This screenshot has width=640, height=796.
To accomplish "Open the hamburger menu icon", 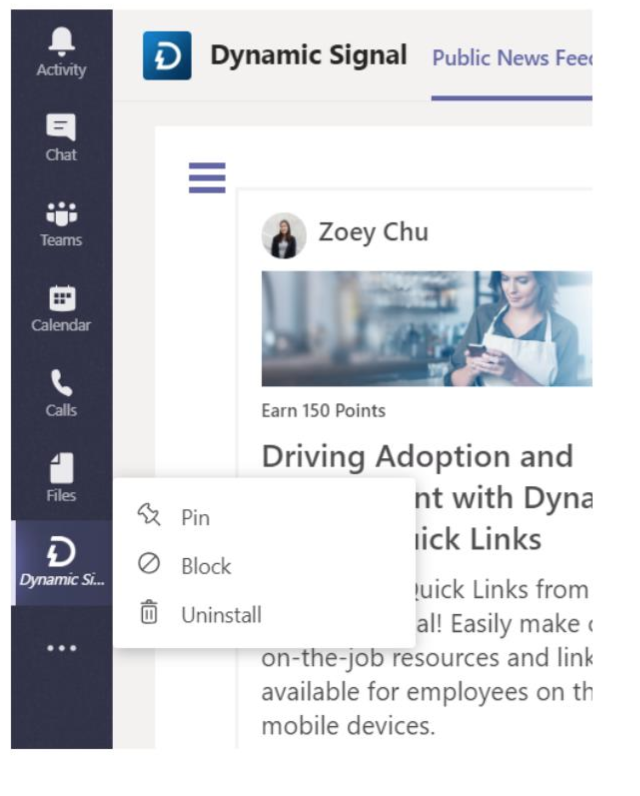I will click(x=207, y=178).
